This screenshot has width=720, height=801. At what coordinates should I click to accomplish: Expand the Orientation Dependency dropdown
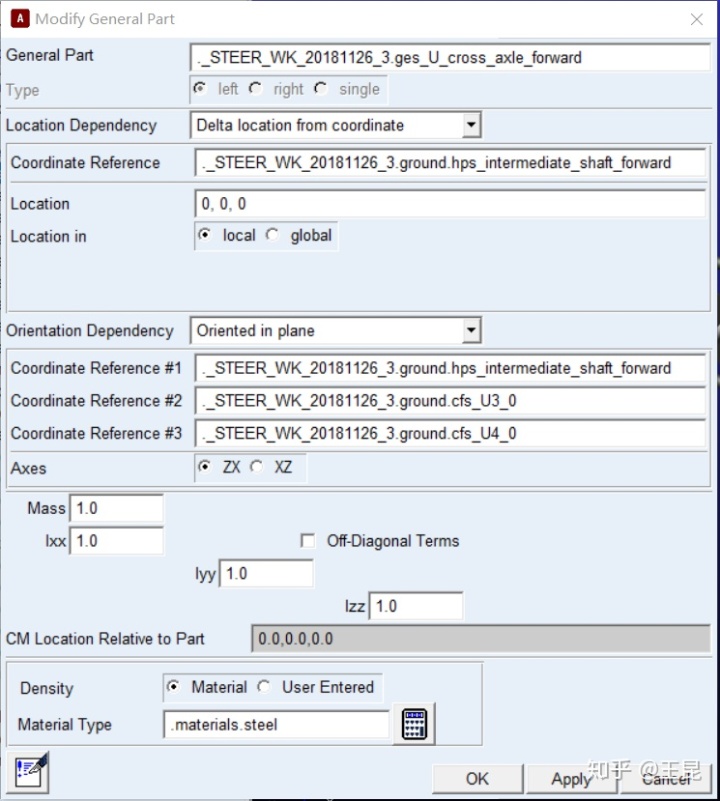471,331
